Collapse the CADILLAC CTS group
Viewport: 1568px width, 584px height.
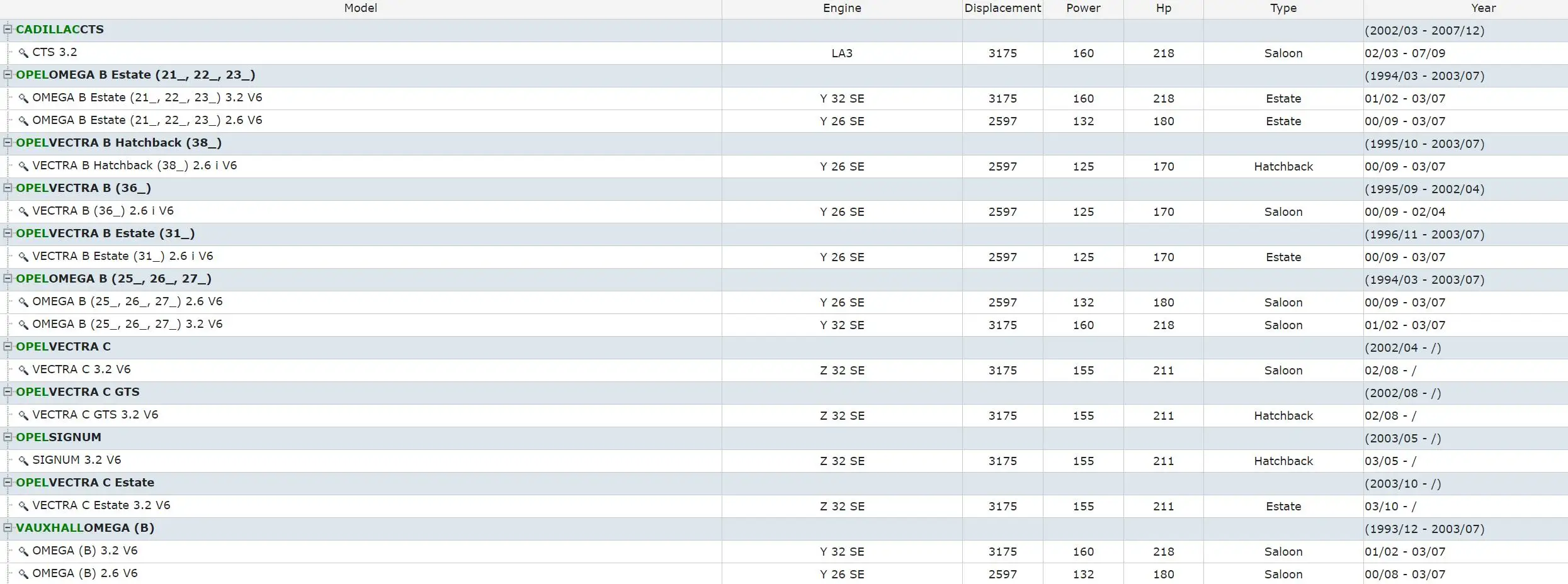point(8,29)
